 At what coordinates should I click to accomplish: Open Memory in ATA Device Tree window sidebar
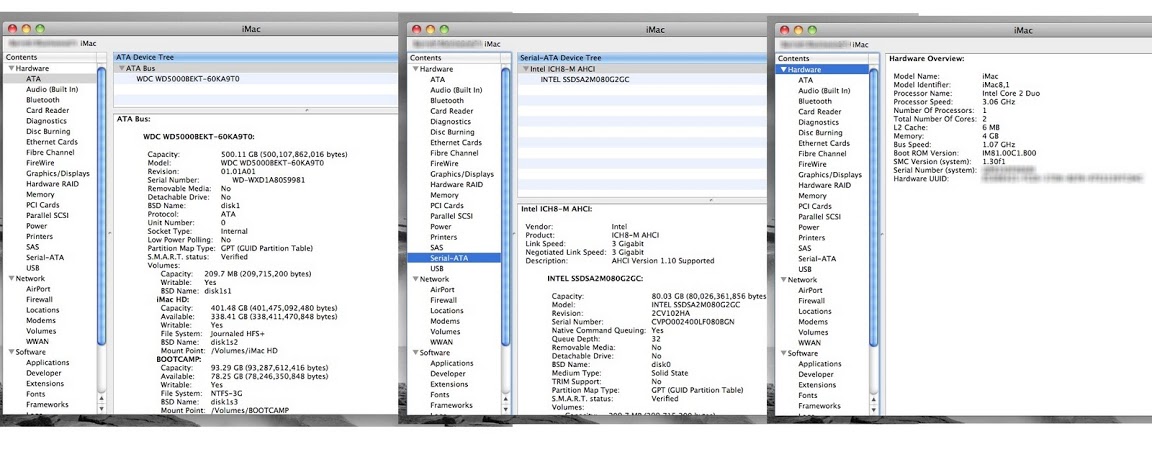[x=40, y=195]
